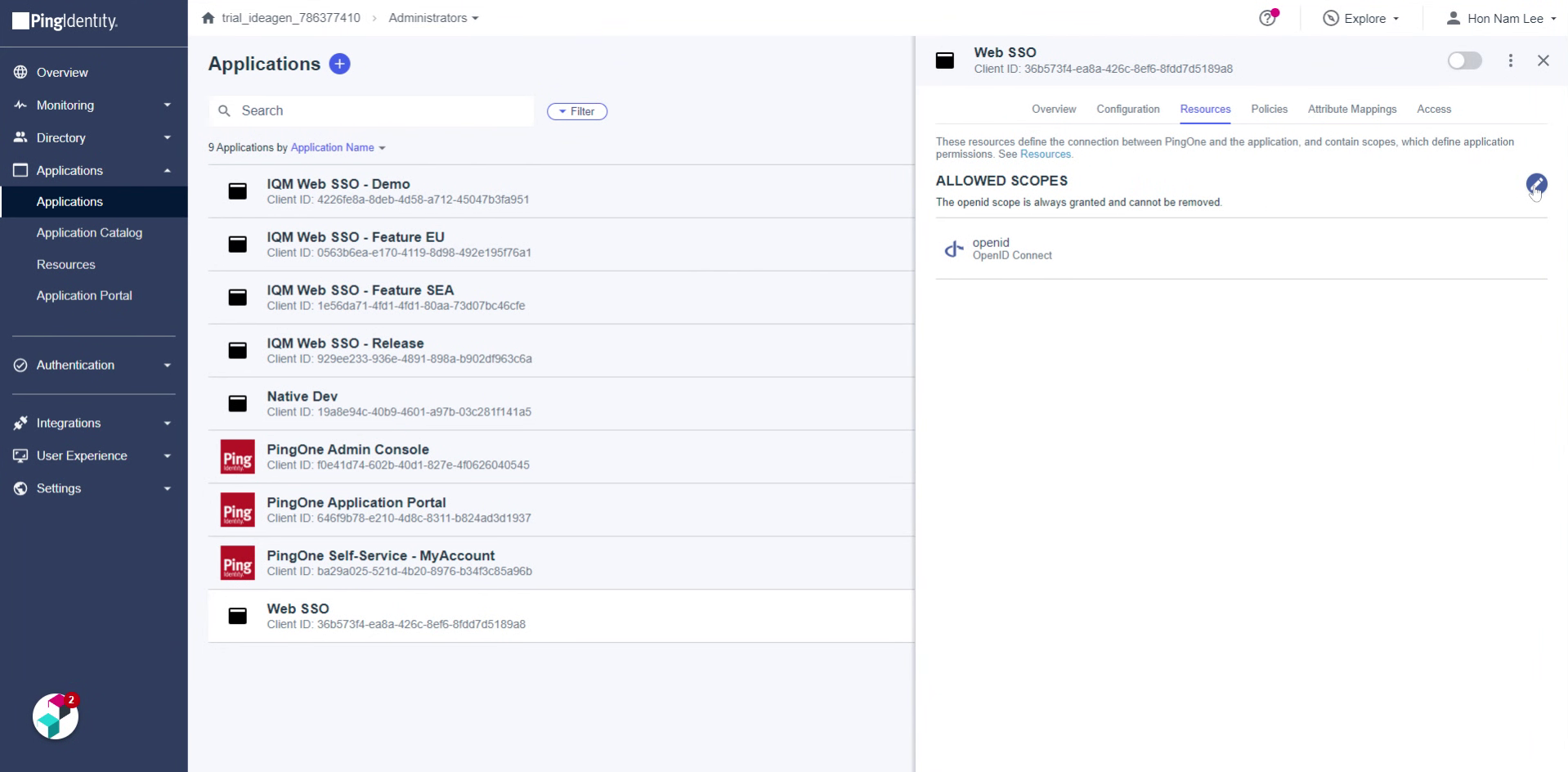
Task: Open the Web SSO three-dot options menu
Action: point(1510,61)
